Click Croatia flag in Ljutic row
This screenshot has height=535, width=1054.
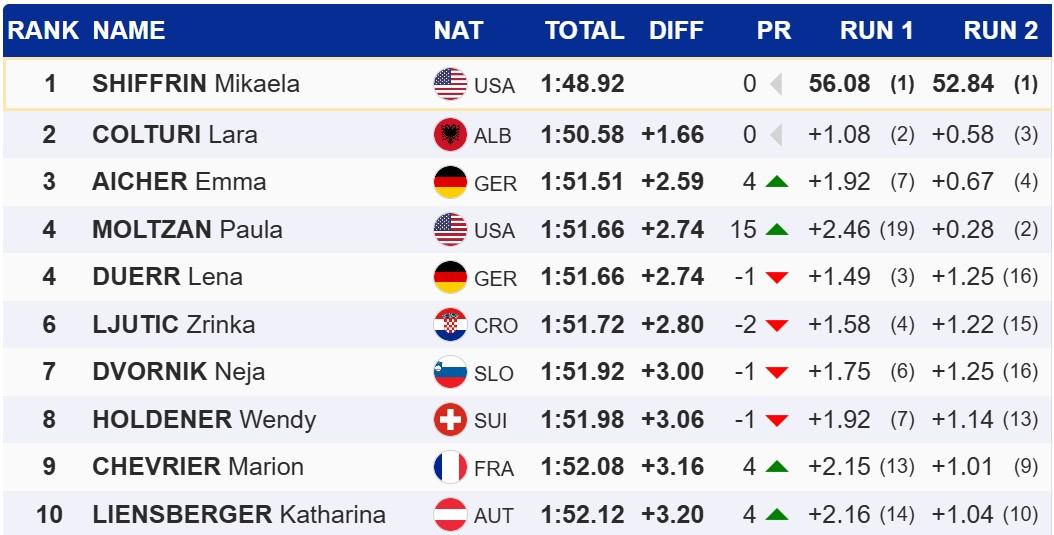450,325
